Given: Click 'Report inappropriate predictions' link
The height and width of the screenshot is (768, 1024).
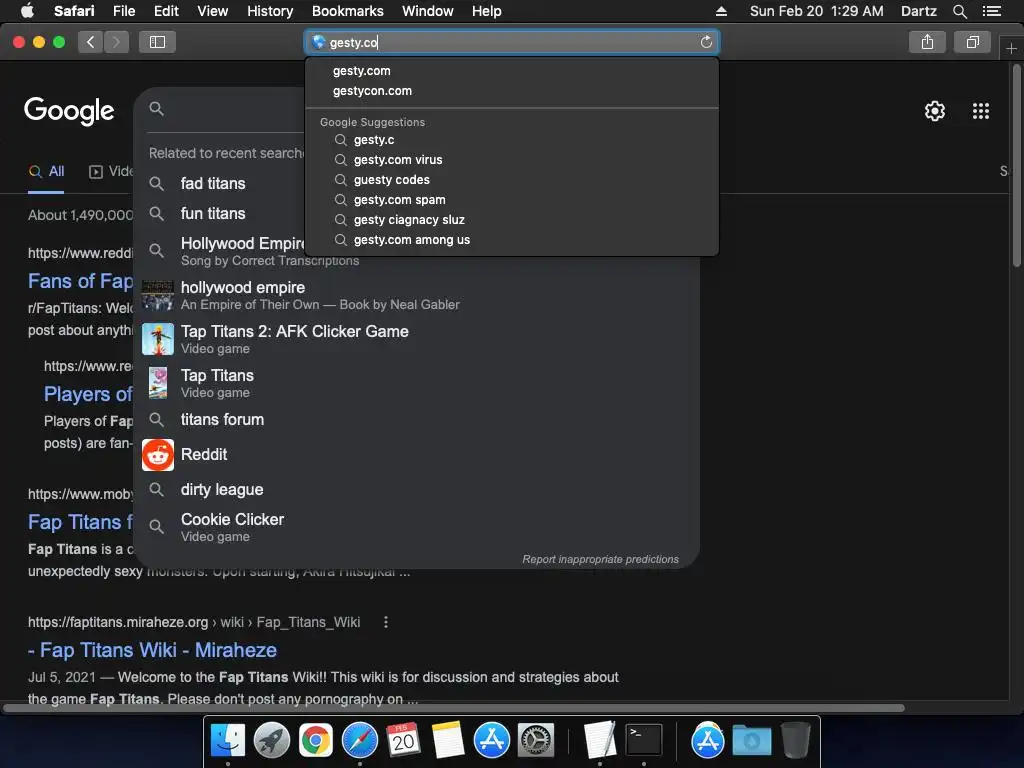Looking at the screenshot, I should [x=600, y=559].
